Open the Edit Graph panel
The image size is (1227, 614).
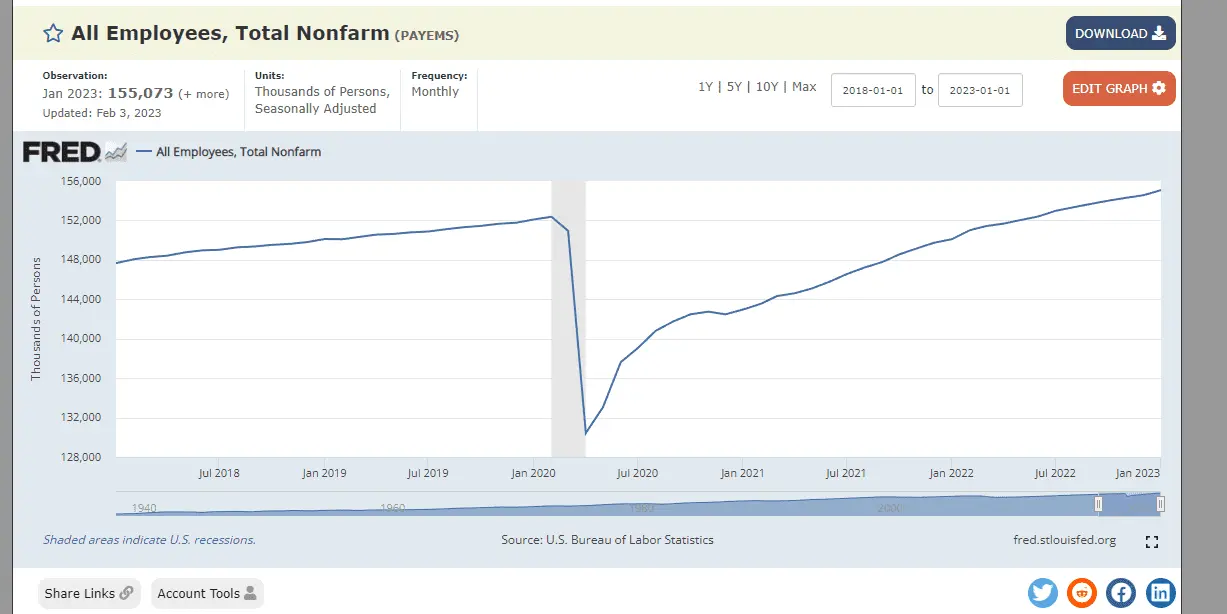[1118, 88]
